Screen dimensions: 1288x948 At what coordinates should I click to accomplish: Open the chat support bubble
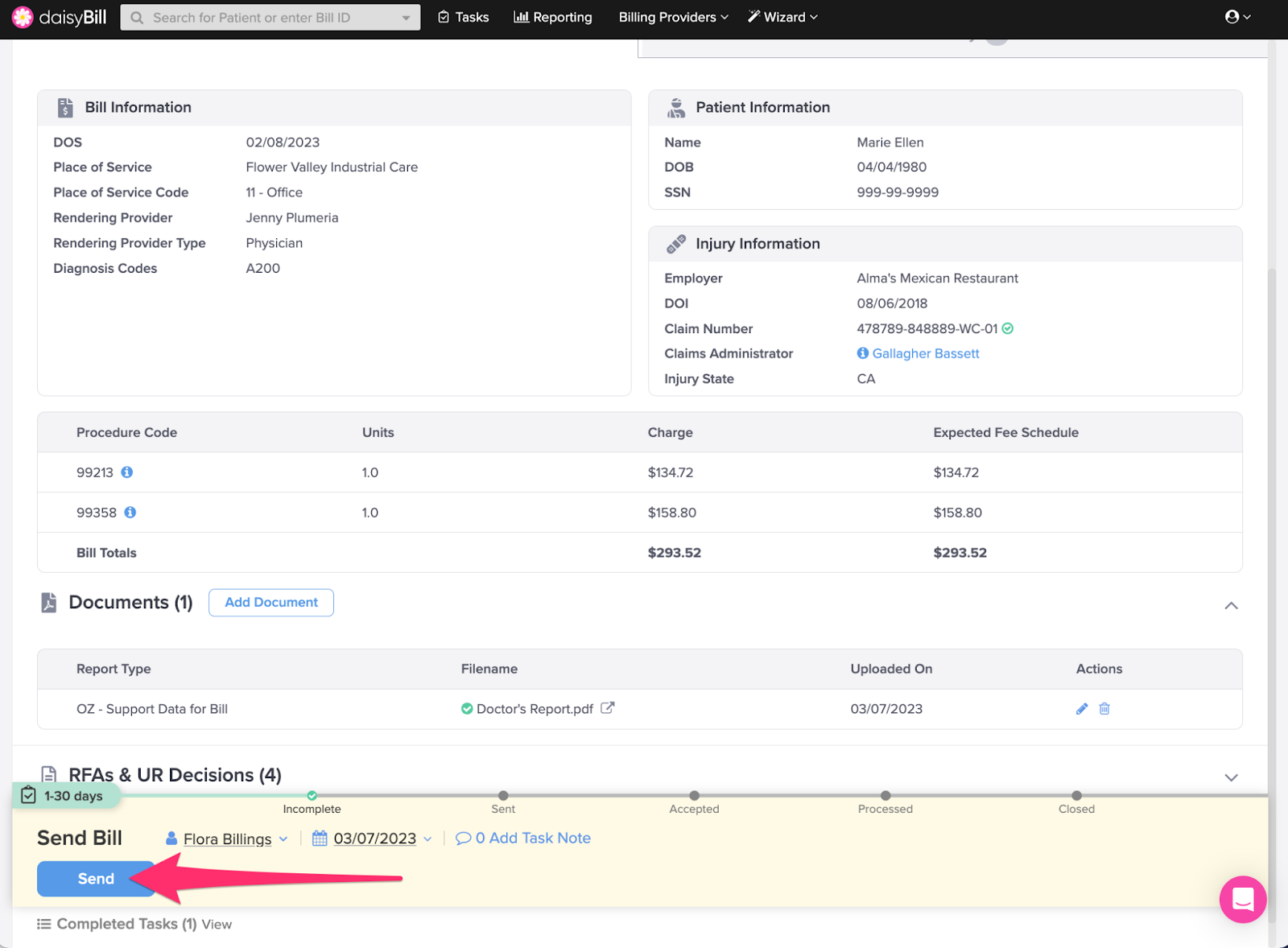(1243, 899)
